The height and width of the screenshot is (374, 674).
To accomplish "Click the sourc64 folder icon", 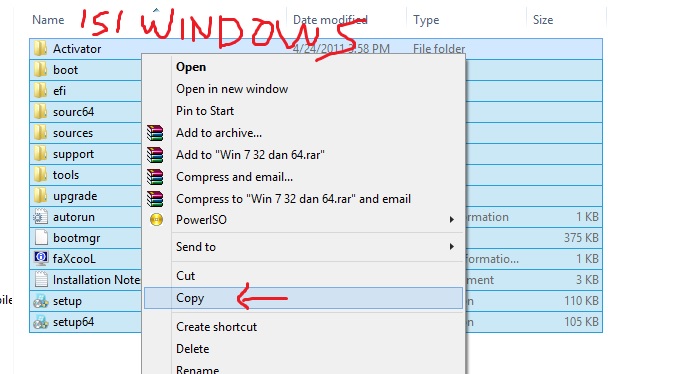I will click(x=40, y=112).
